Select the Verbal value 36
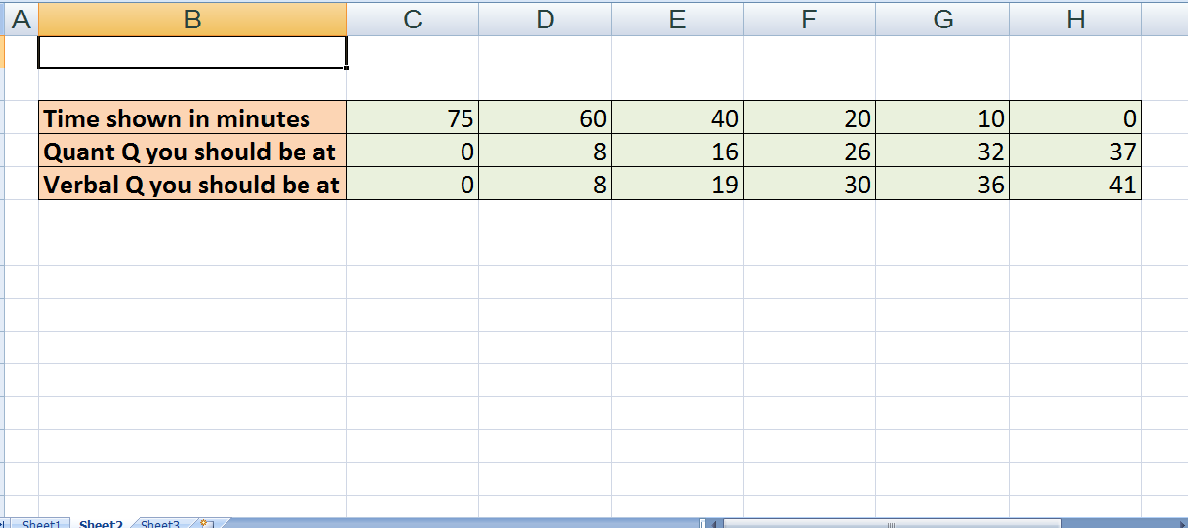This screenshot has width=1188, height=528. pos(943,183)
